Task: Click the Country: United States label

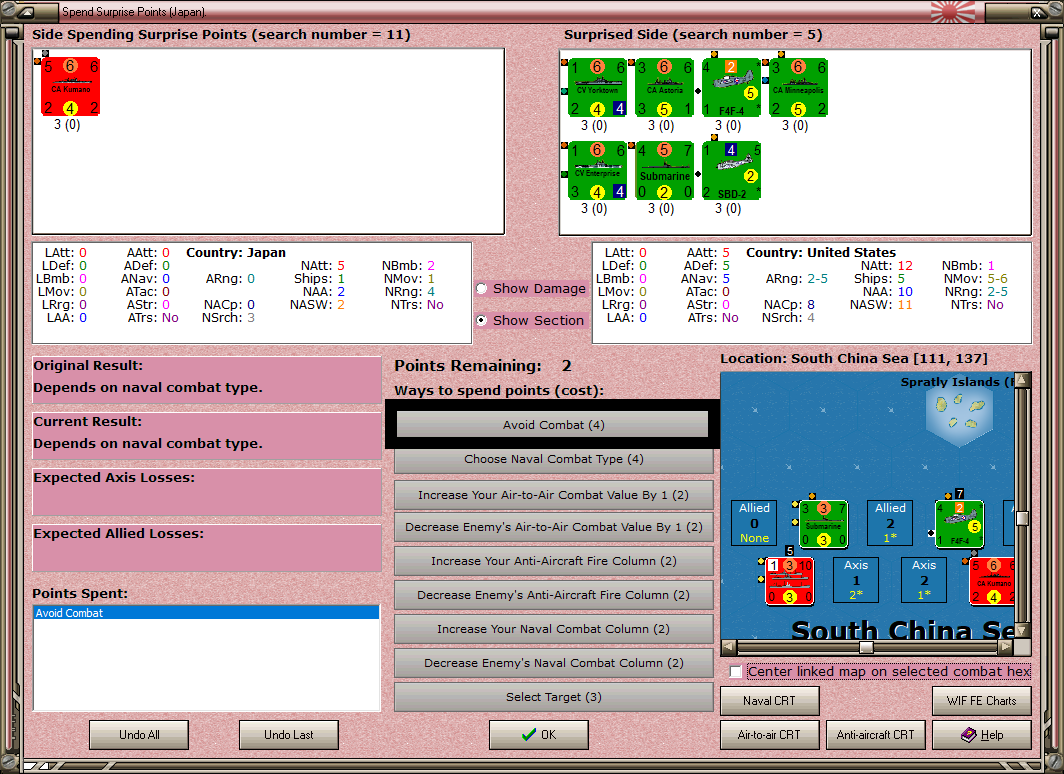Action: click(821, 252)
